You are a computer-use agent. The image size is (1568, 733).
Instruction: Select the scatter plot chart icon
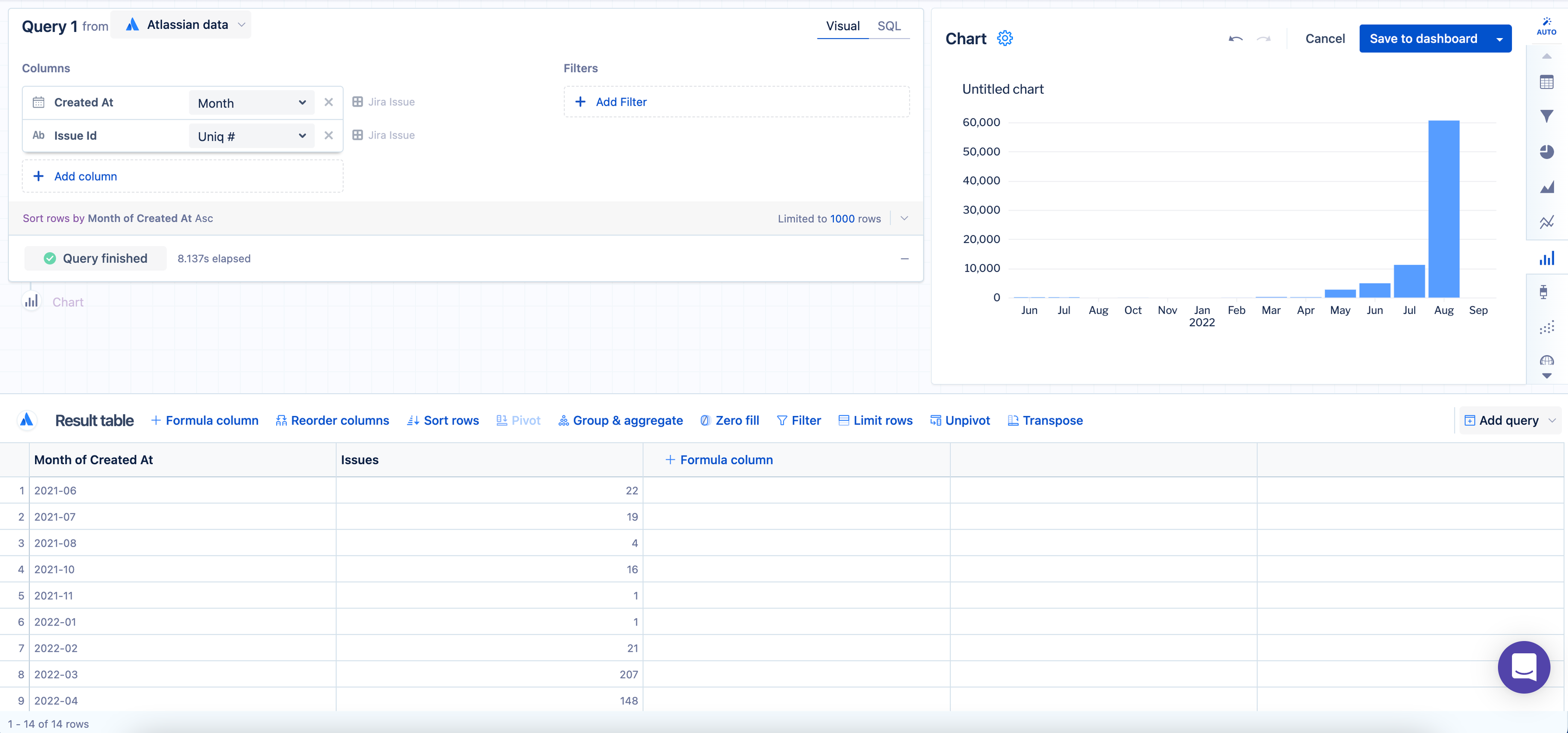1546,328
